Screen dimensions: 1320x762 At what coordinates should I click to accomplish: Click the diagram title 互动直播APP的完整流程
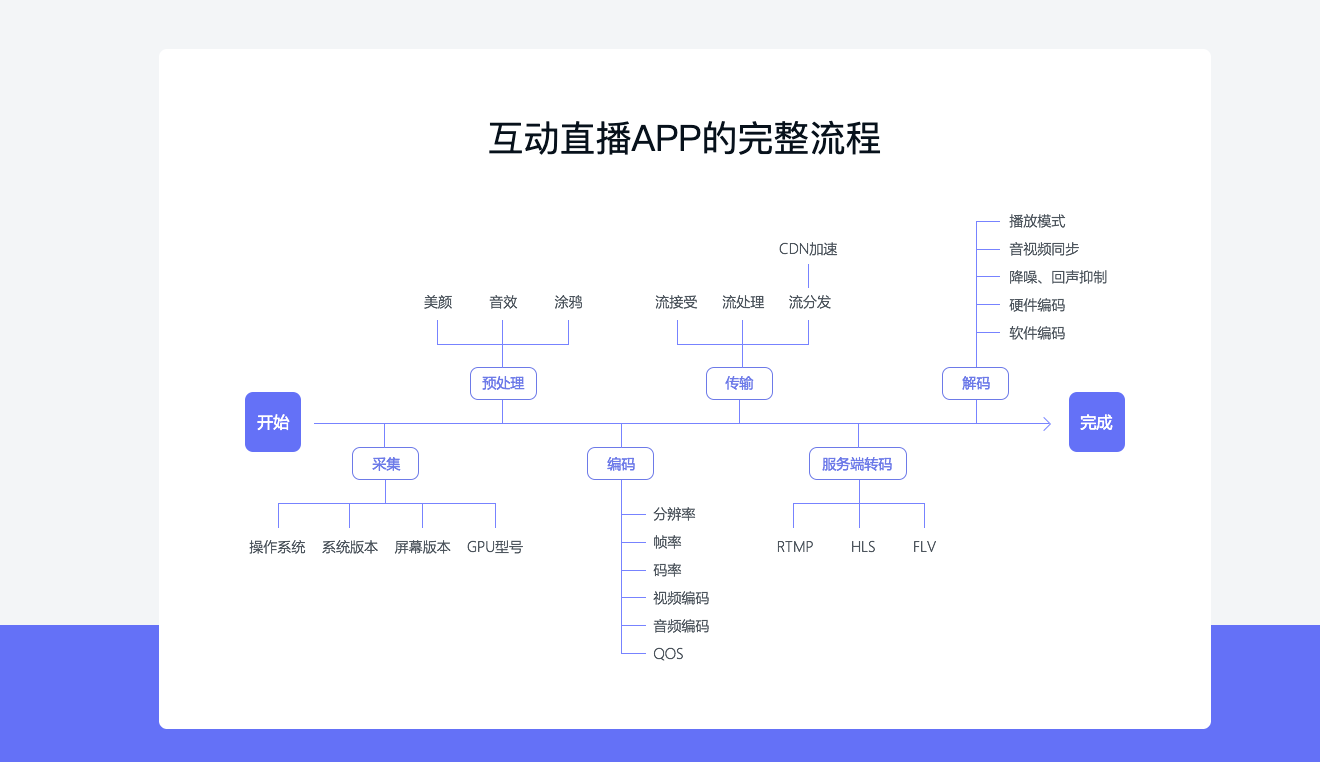[684, 139]
